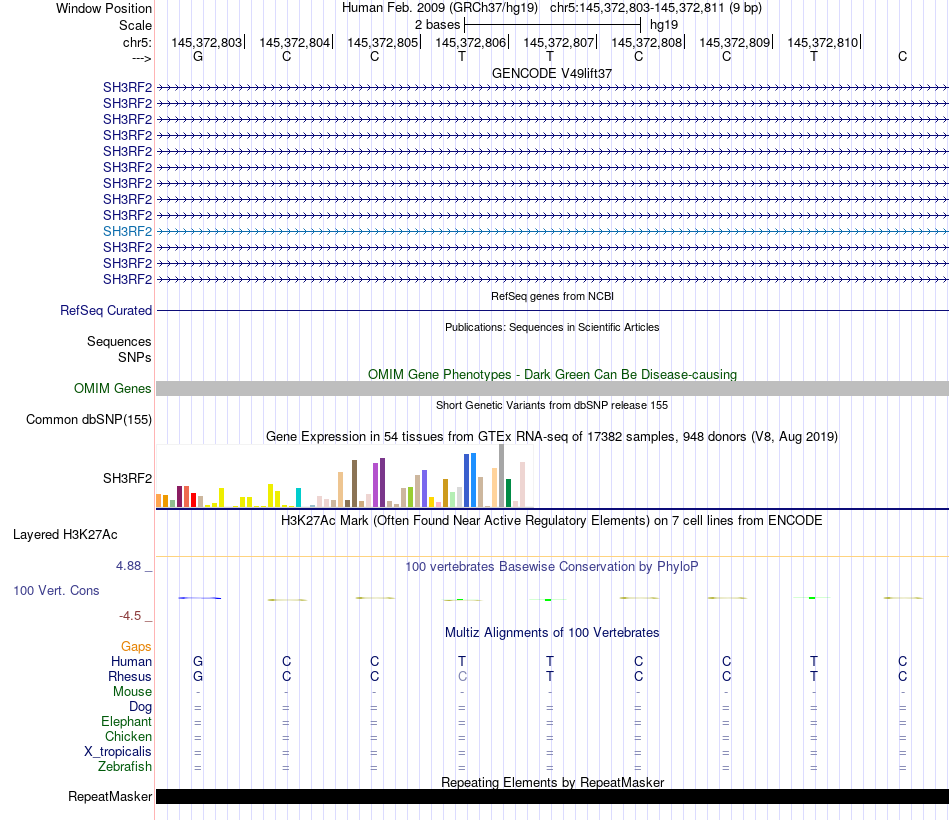Select the Layered H3K27Ac track label

(65, 535)
